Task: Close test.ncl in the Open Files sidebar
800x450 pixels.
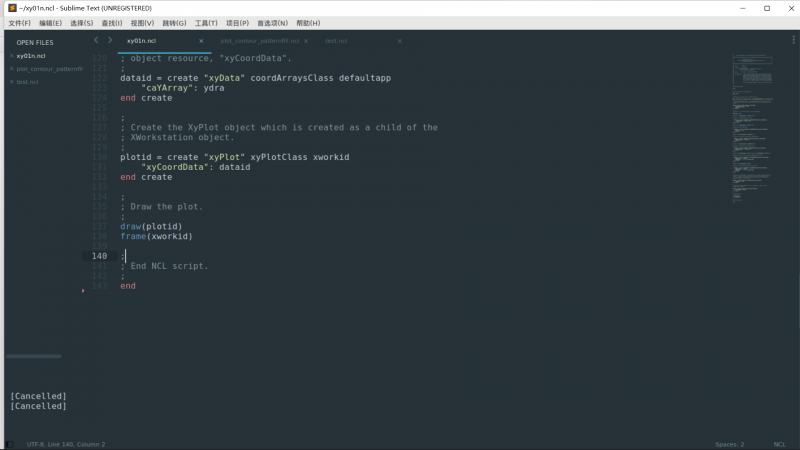Action: click(11, 82)
